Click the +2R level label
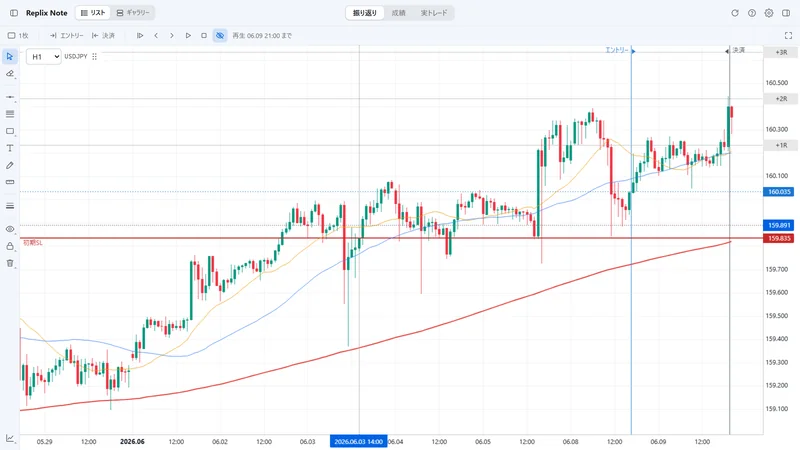 pos(781,98)
